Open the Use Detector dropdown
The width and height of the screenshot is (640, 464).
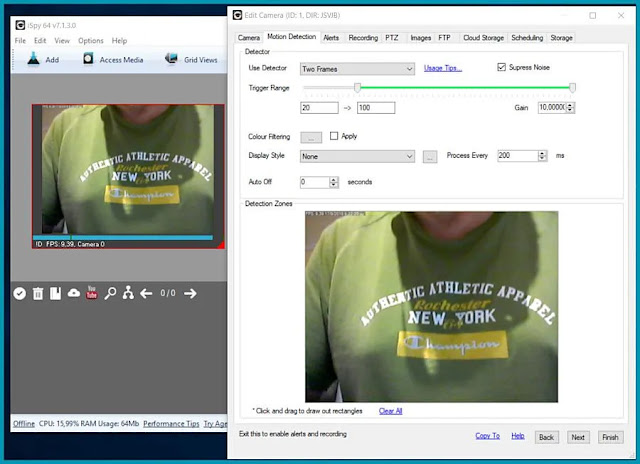357,69
